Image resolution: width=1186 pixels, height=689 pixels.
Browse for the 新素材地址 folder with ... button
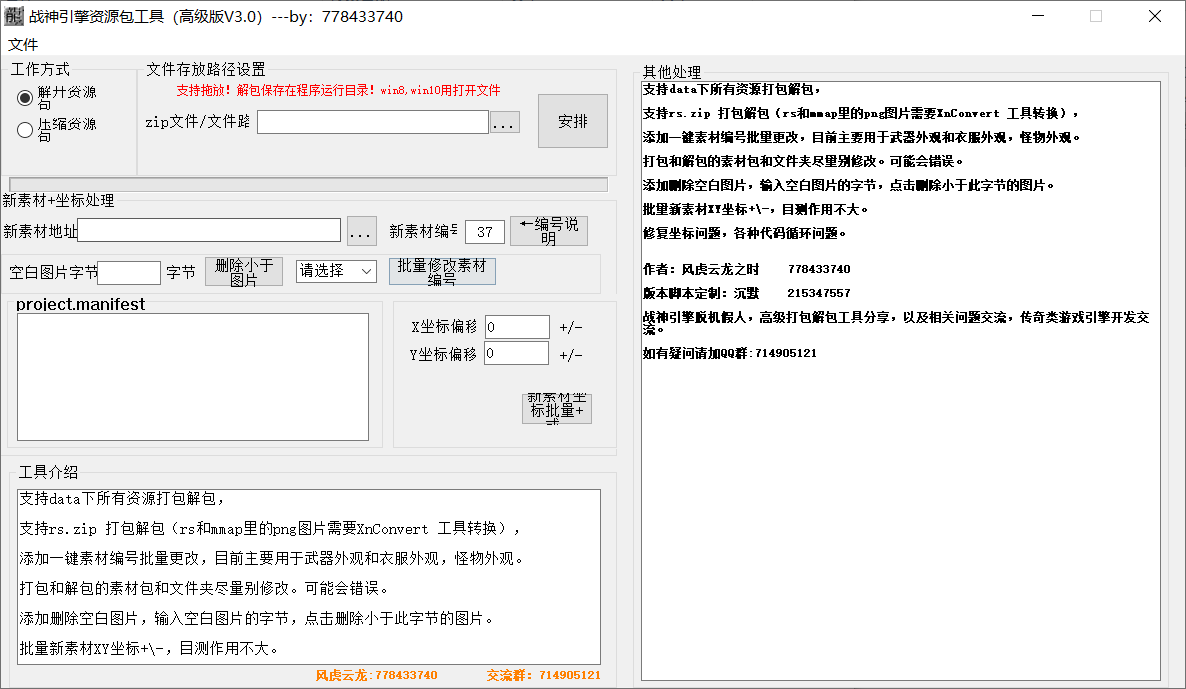pyautogui.click(x=362, y=231)
